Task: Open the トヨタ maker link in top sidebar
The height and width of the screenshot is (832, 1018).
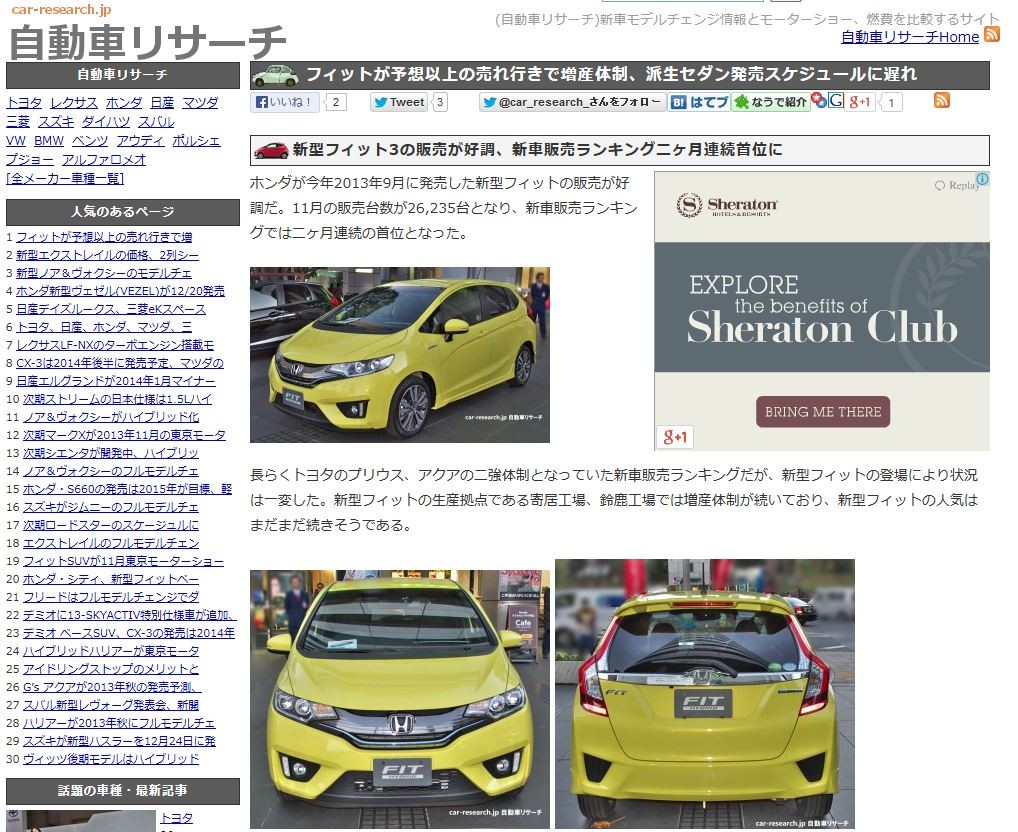Action: tap(24, 103)
